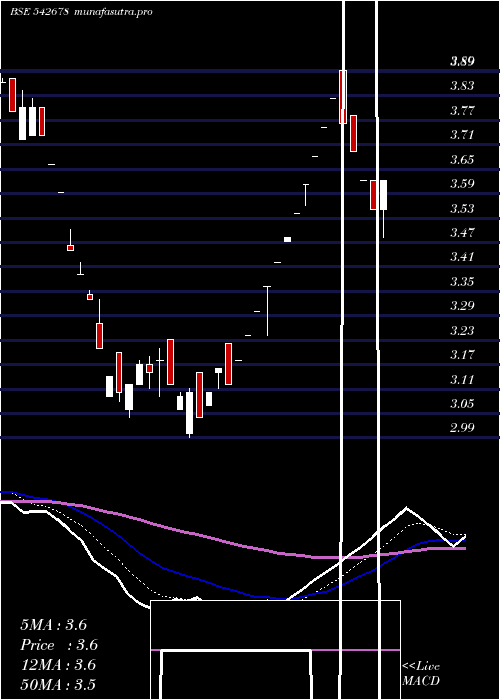Click the 3.77 price level label

pyautogui.click(x=462, y=110)
